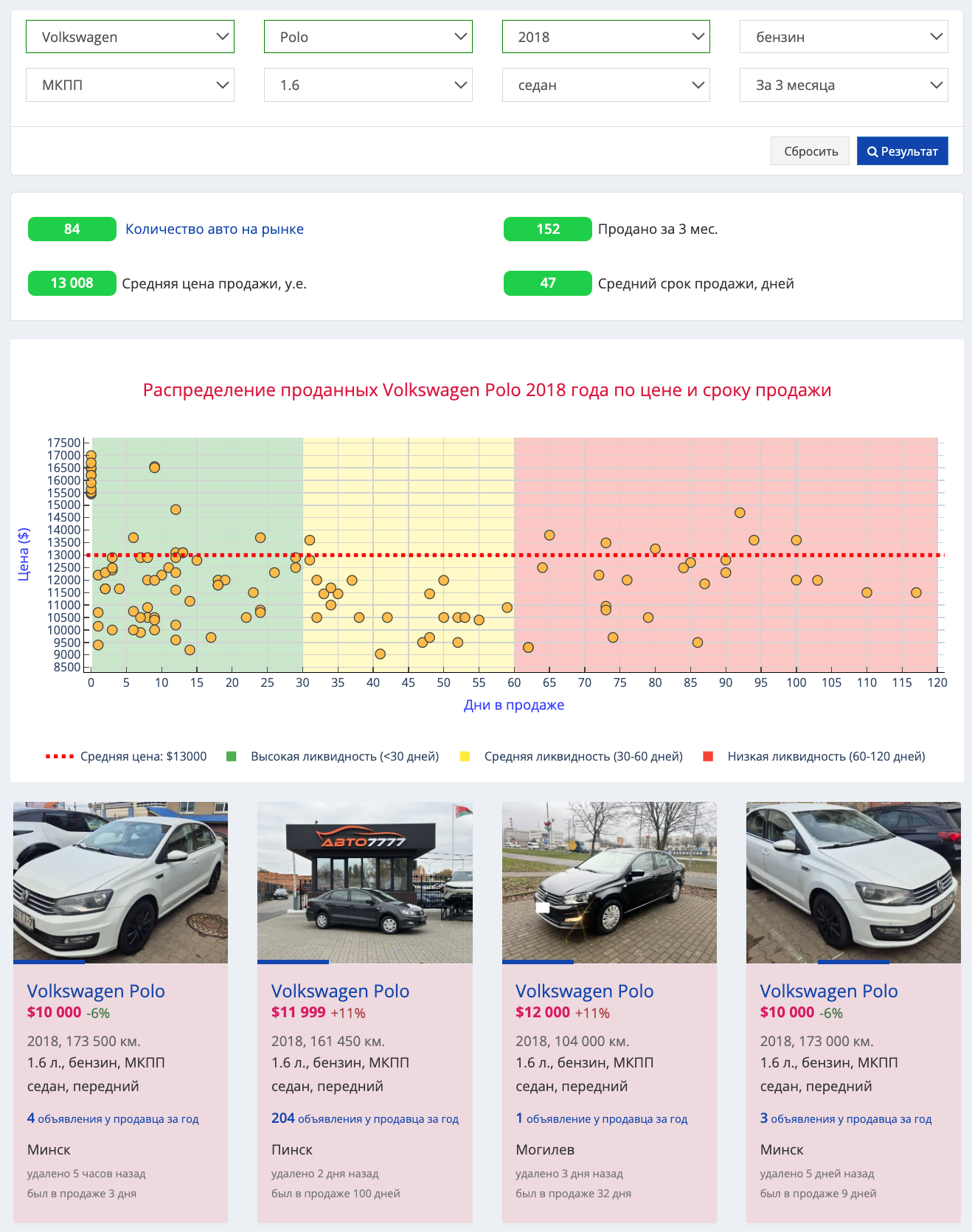Click the был в продаже 32 дня text

573,1193
